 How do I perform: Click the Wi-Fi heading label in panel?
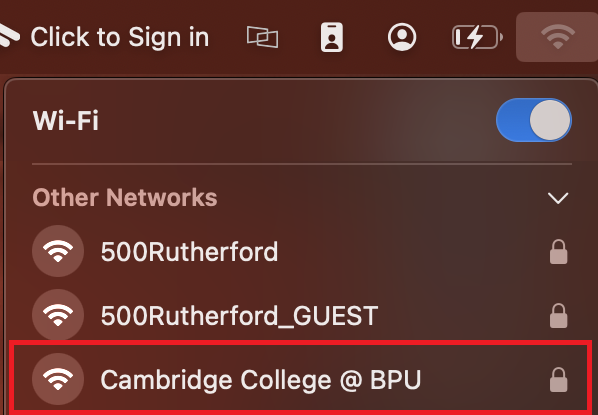(x=66, y=121)
